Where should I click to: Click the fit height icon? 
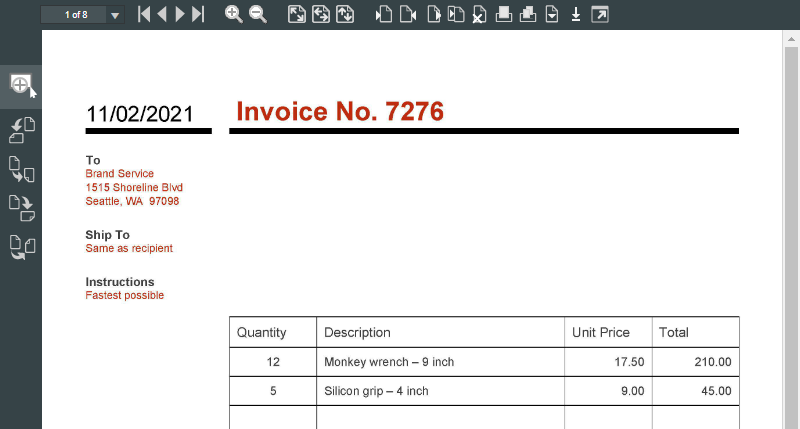click(345, 14)
